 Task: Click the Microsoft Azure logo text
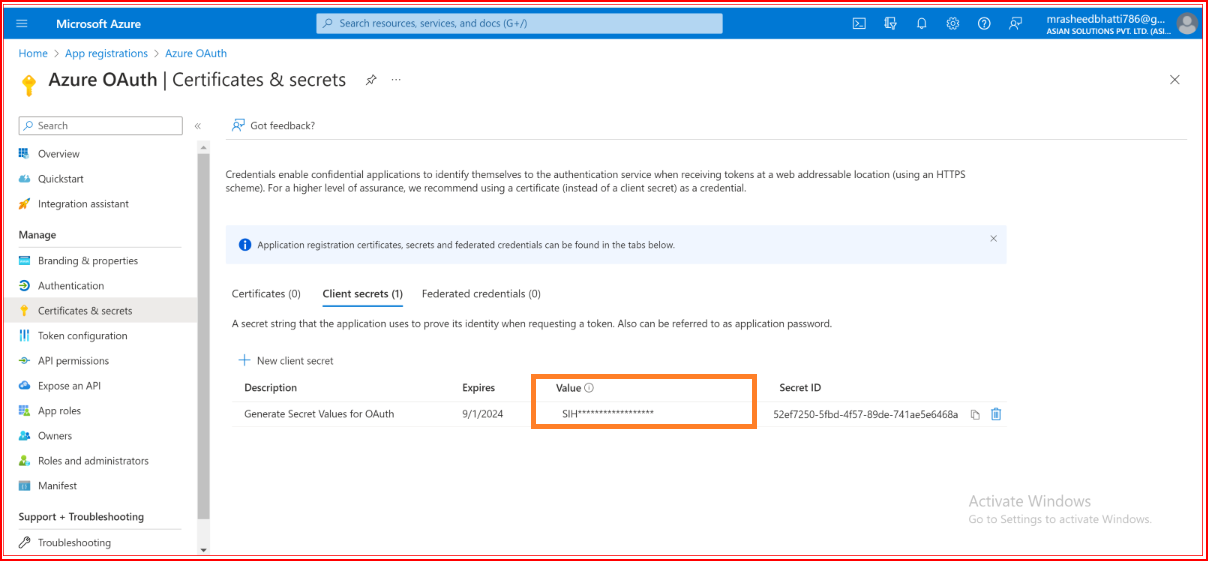(x=98, y=23)
